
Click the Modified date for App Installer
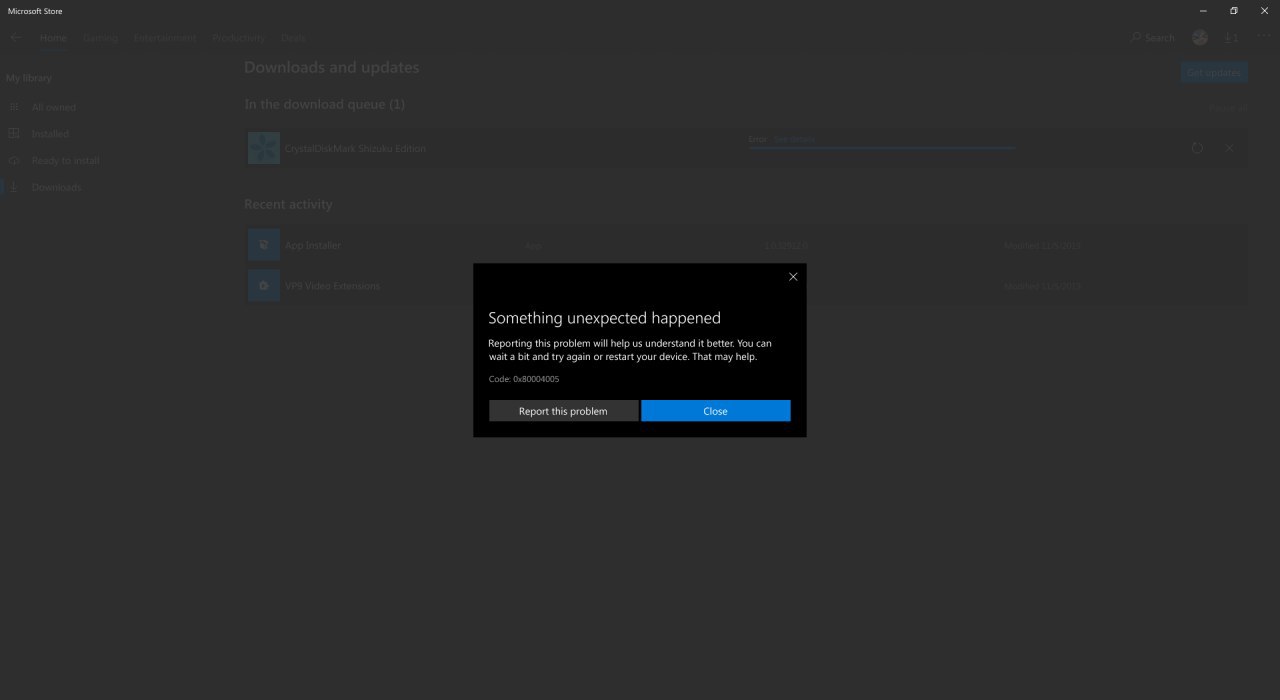point(1042,246)
